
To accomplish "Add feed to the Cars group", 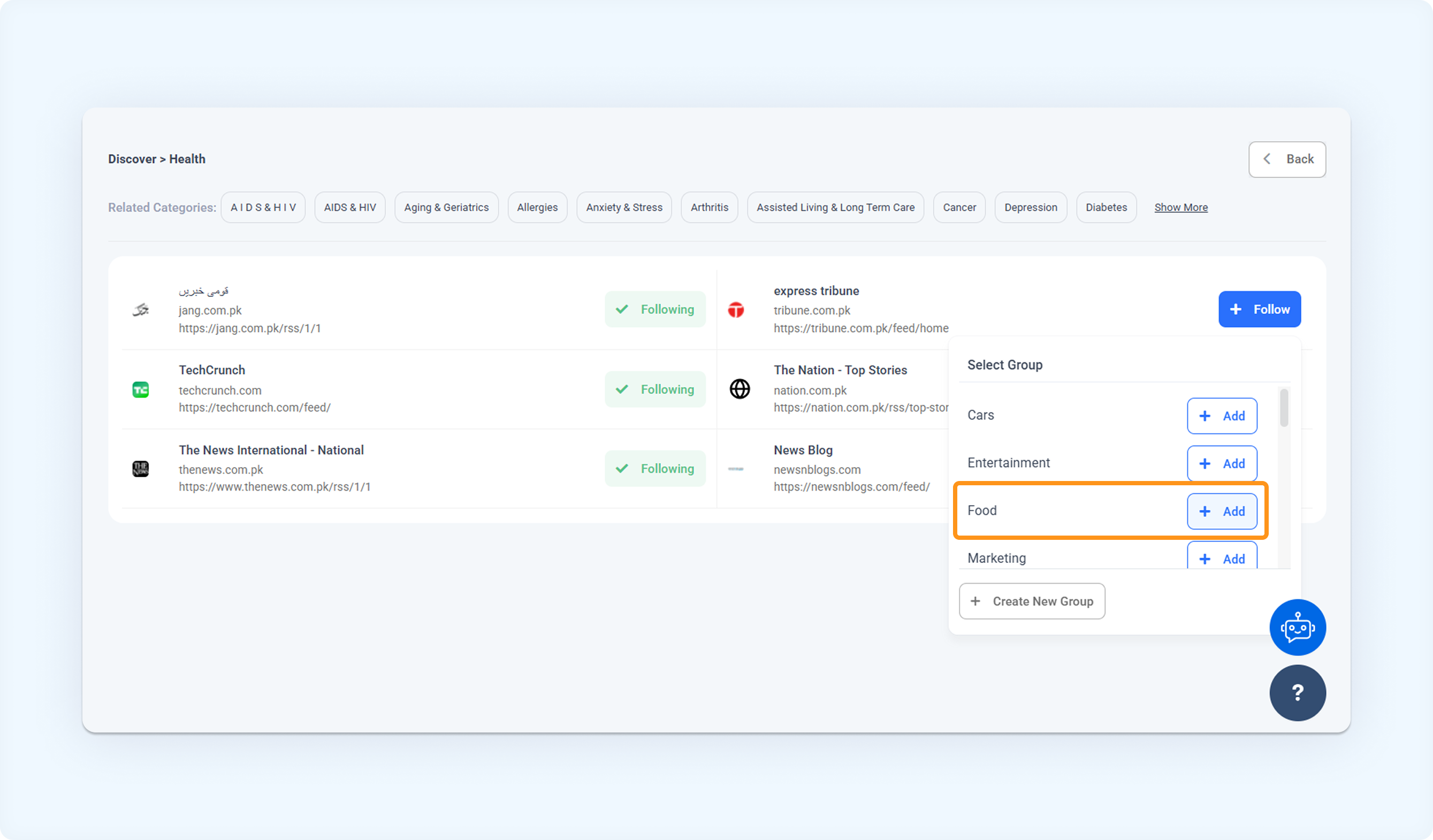I will pyautogui.click(x=1222, y=416).
